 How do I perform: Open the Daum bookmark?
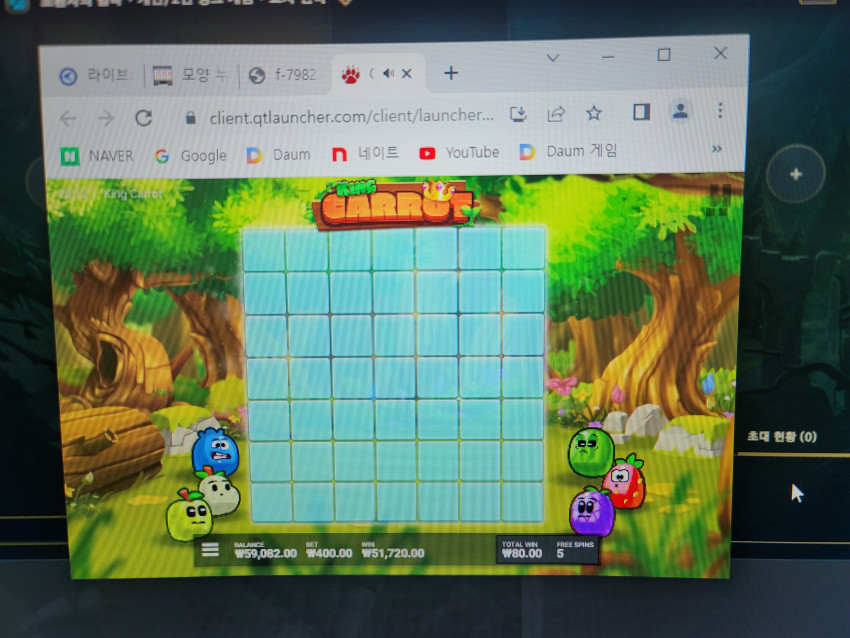click(278, 154)
